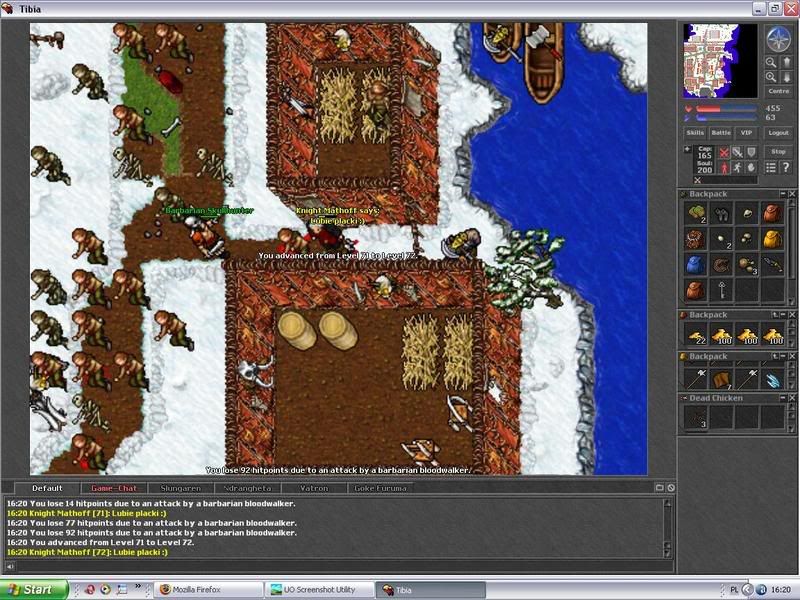Minimize the Dead Chicken container
This screenshot has height=600, width=800.
(783, 397)
